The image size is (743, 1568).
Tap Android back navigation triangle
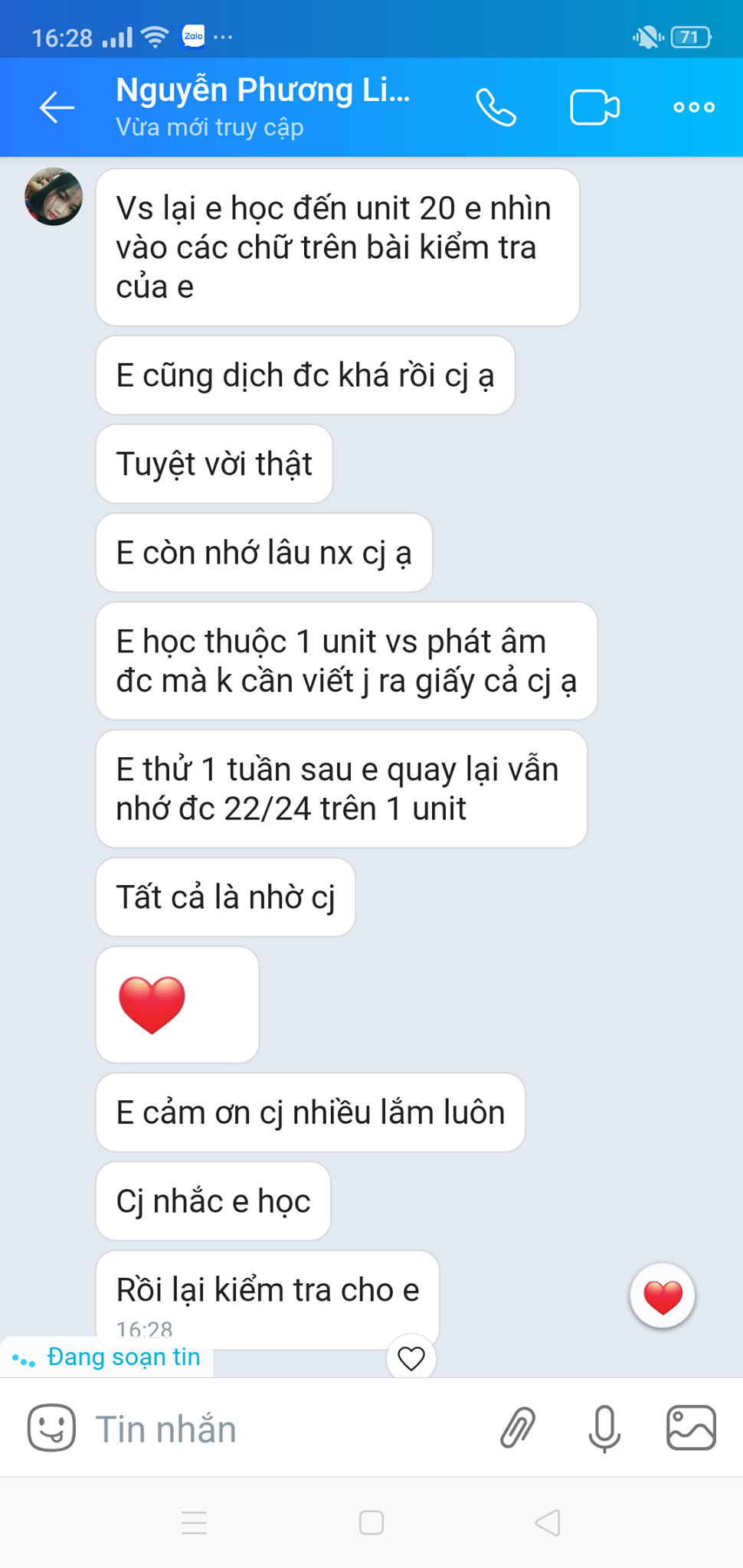pos(548,1523)
